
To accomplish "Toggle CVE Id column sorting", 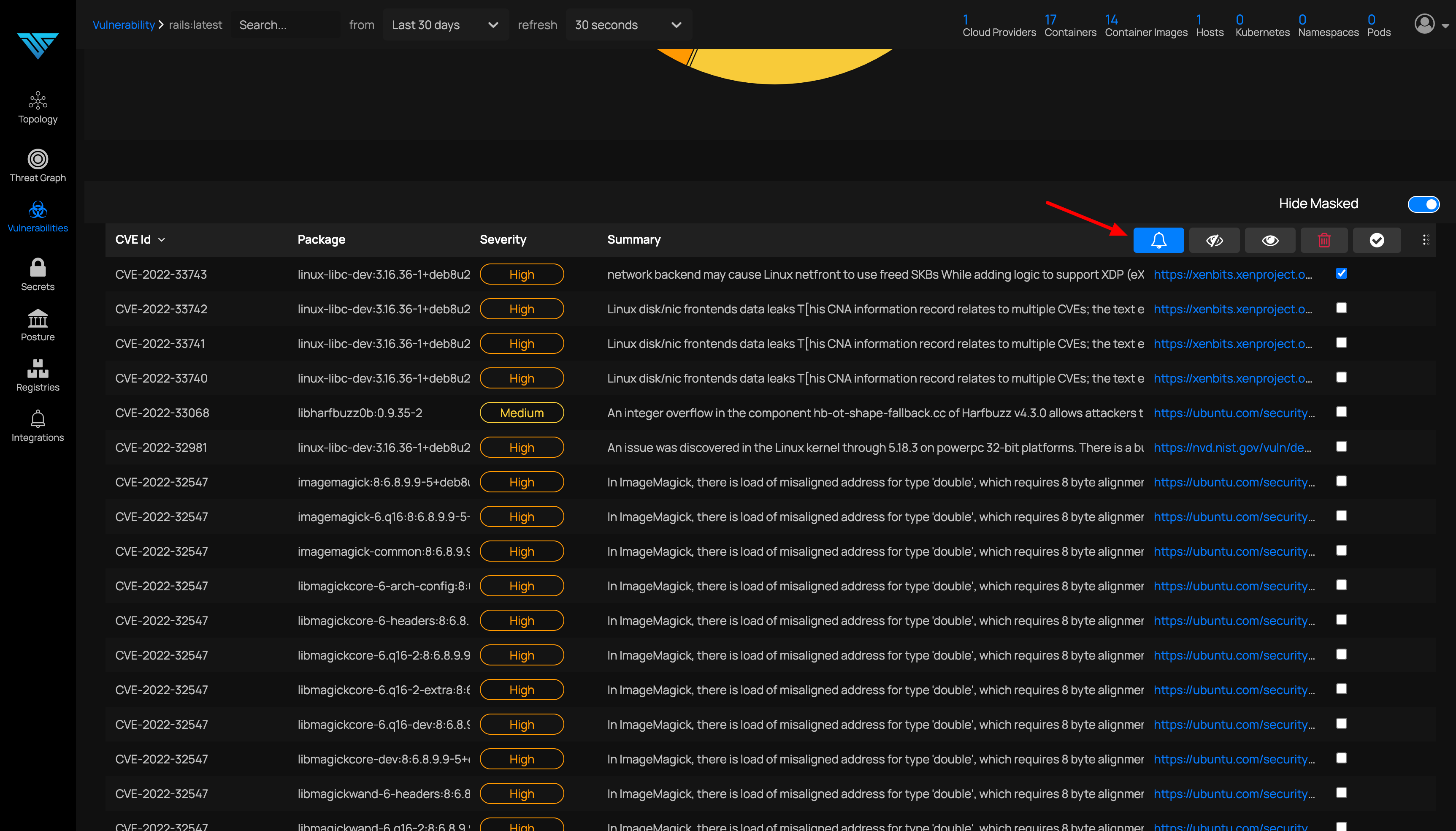I will tap(140, 239).
